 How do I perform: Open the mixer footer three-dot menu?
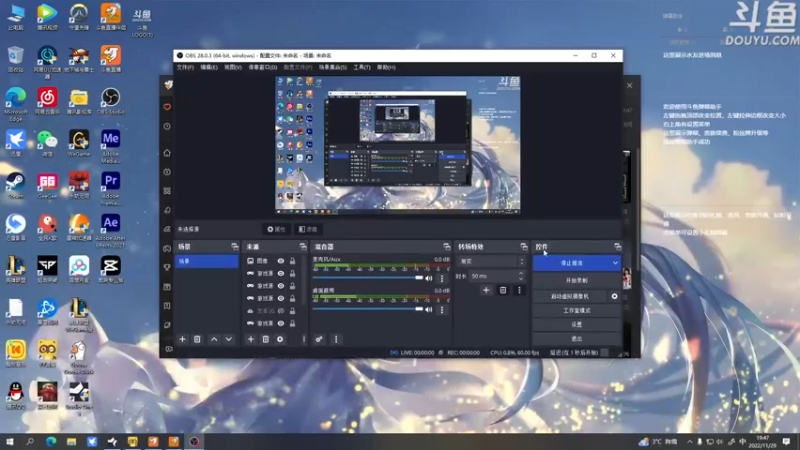pos(336,339)
